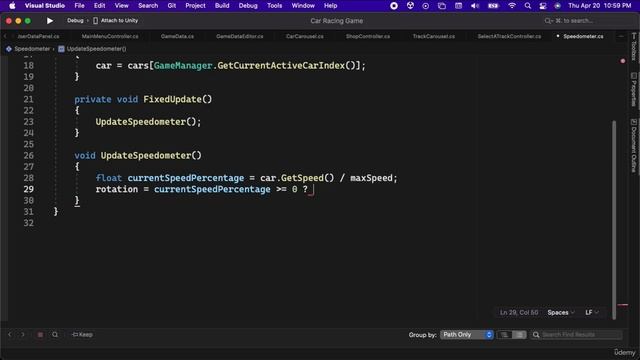Screen dimensions: 640x360
Task: Open the Help menu
Action: click(330, 6)
